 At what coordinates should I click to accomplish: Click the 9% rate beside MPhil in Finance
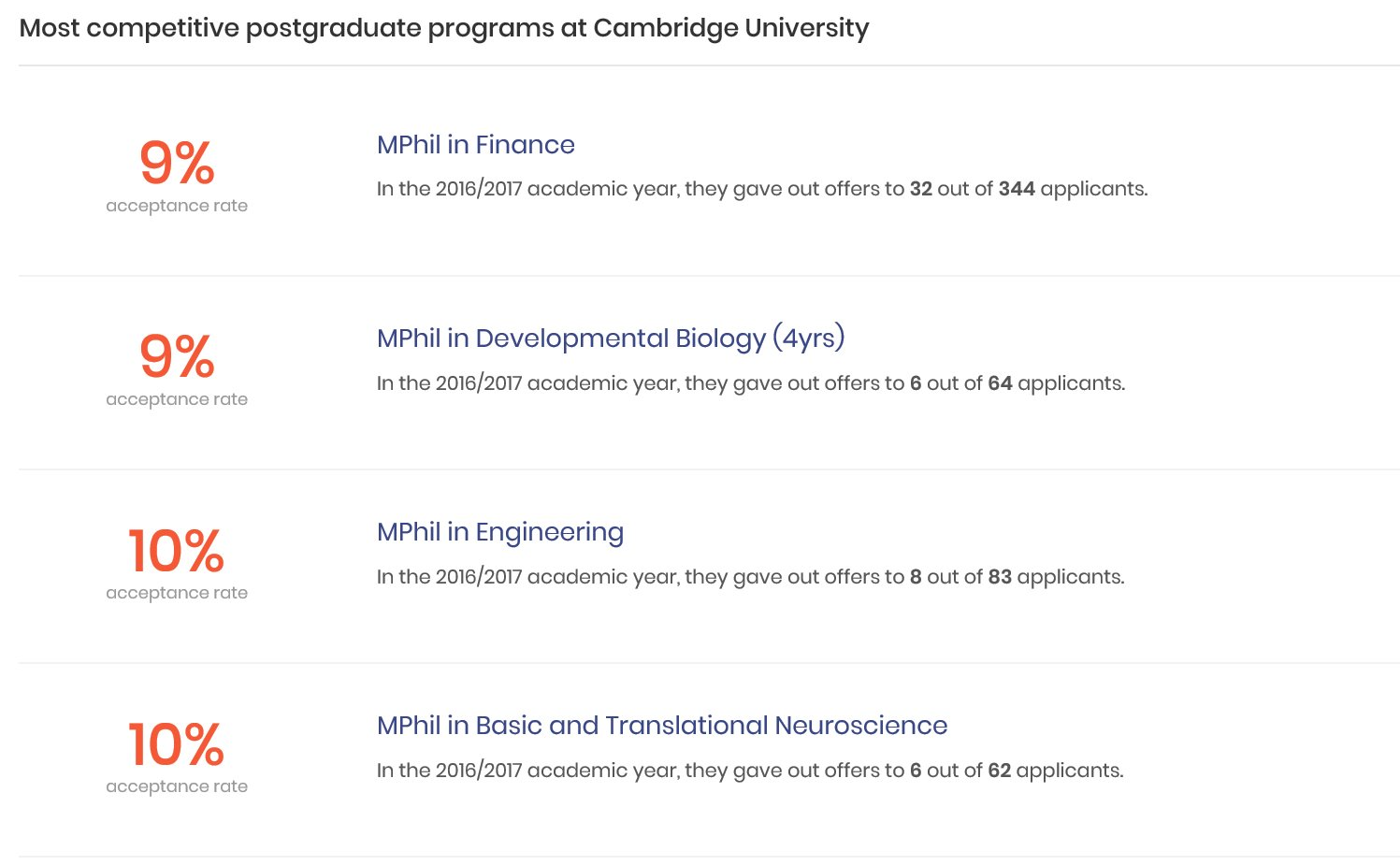pos(177,163)
